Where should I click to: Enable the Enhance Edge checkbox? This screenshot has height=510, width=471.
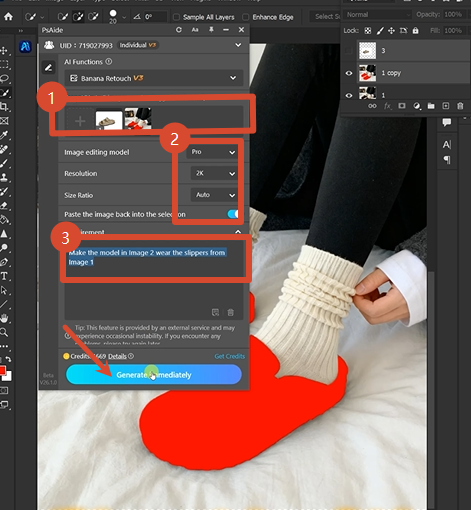[246, 17]
